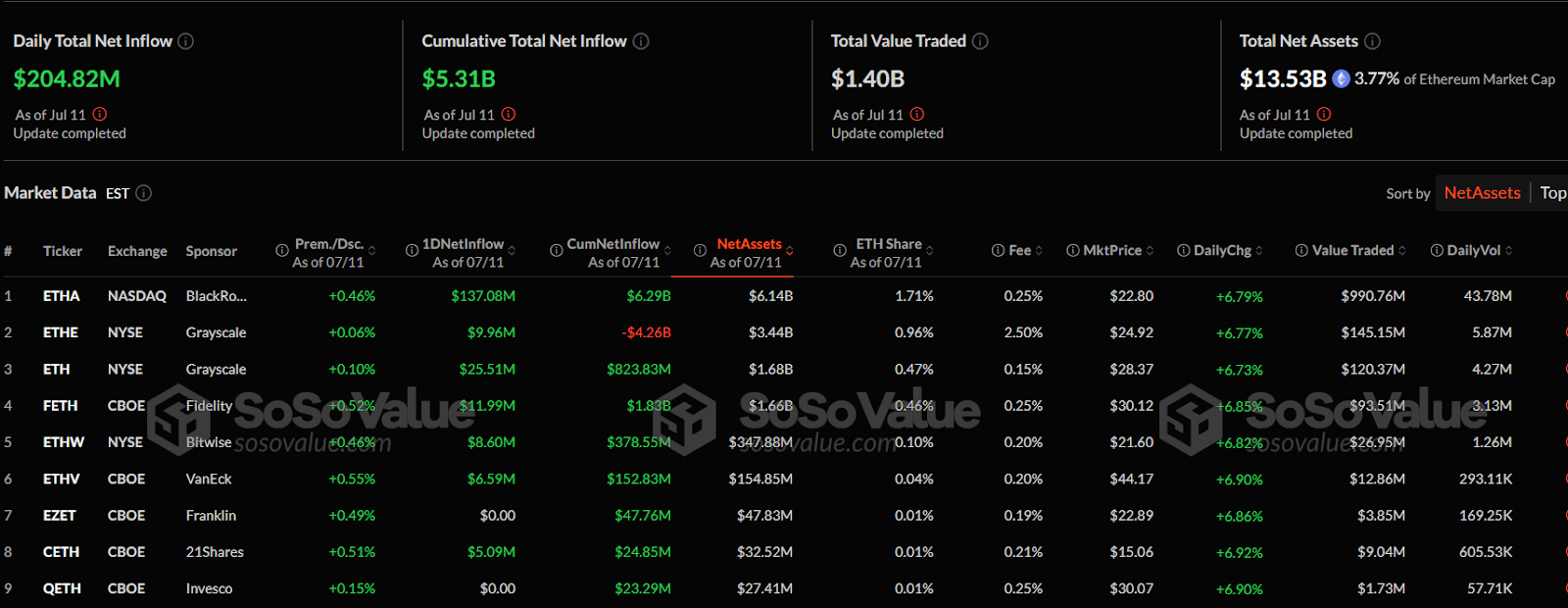Toggle sort arrows on the DailyVol column
The image size is (1568, 608).
click(x=1509, y=250)
